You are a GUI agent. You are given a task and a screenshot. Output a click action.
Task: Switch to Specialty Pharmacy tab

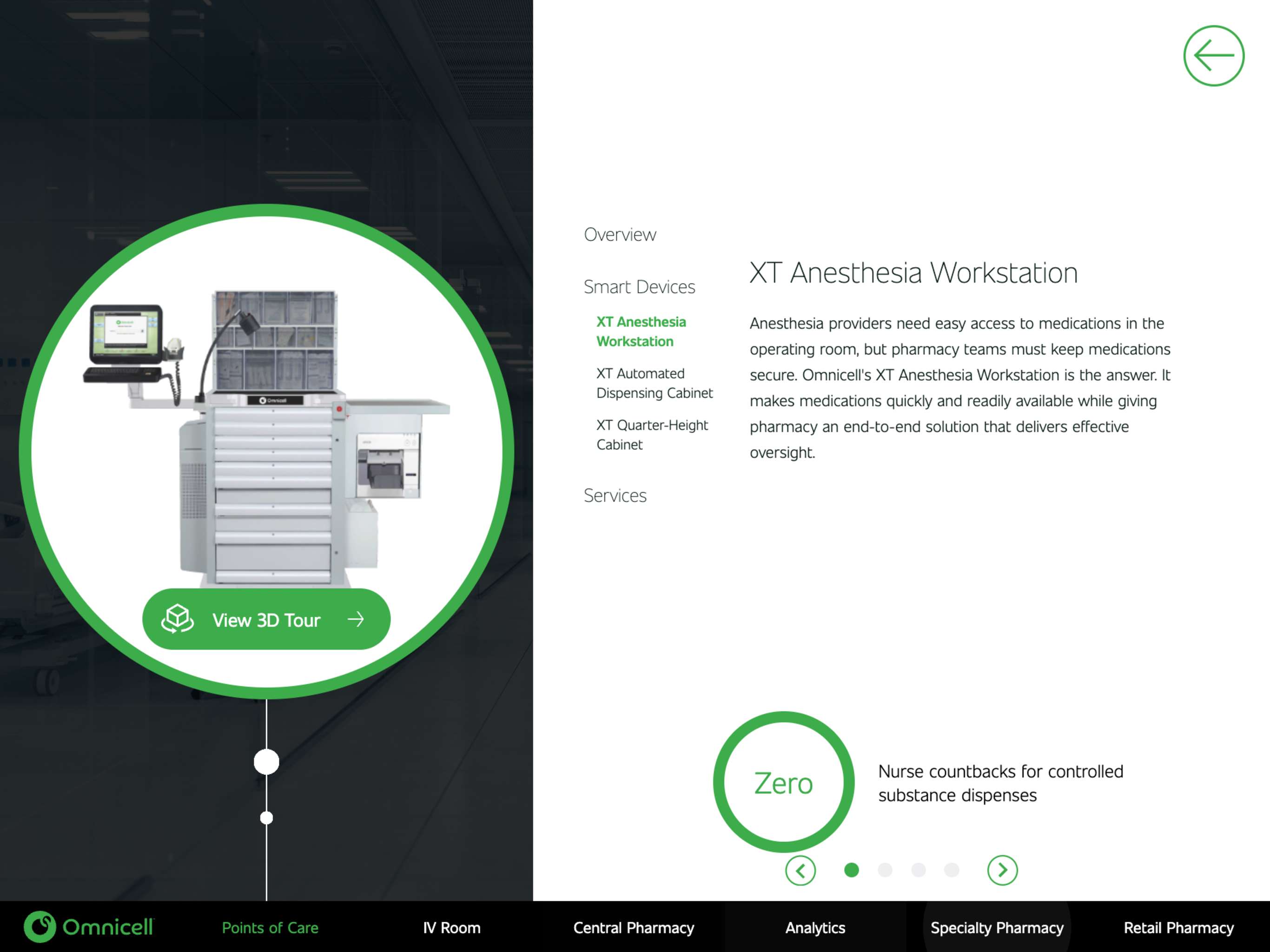click(997, 928)
